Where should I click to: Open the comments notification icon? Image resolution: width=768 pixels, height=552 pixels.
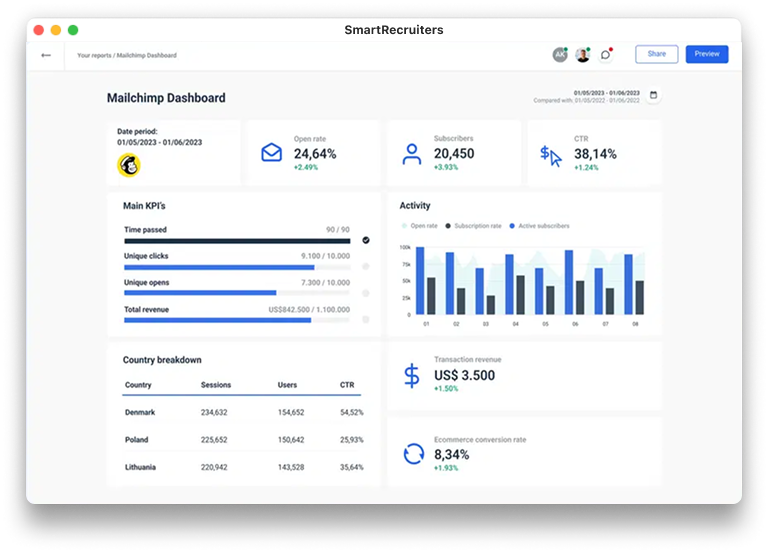click(x=606, y=55)
